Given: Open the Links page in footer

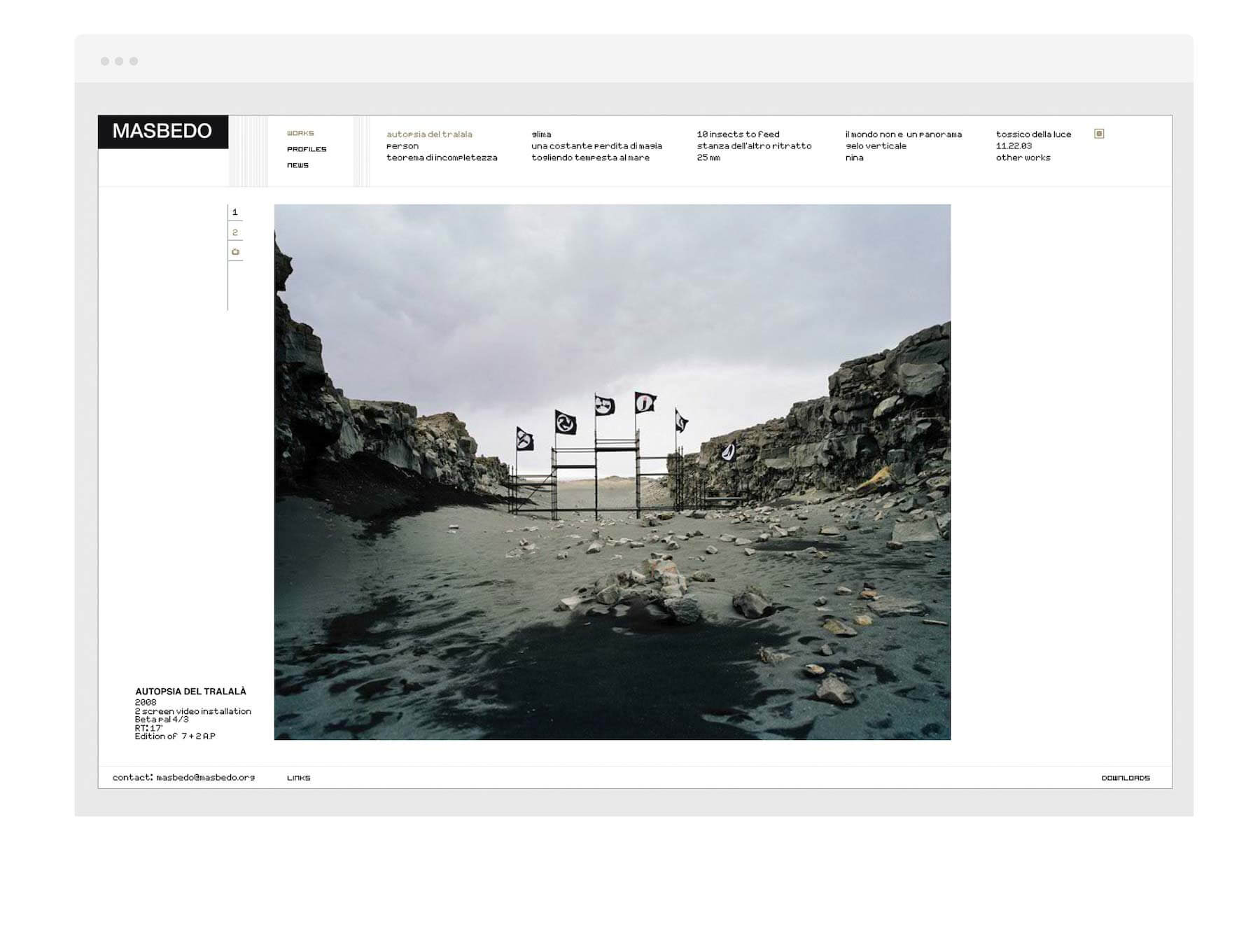Looking at the screenshot, I should pyautogui.click(x=298, y=778).
